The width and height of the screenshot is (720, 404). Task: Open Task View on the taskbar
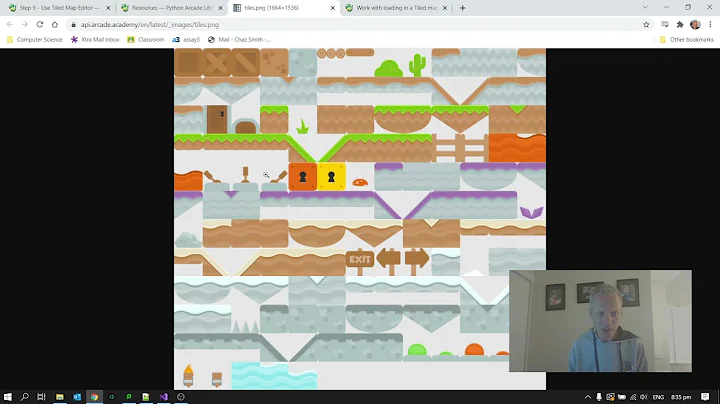(41, 397)
